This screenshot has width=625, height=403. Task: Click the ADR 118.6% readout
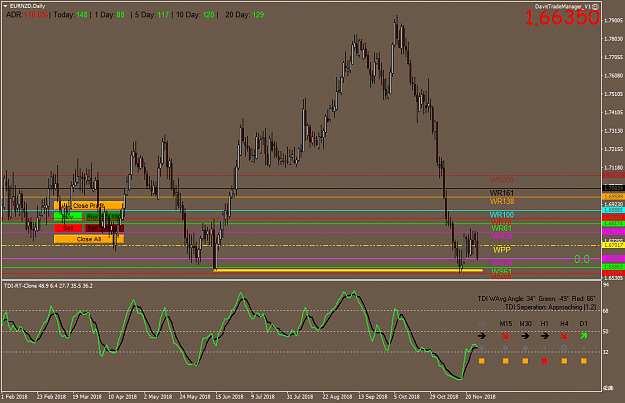pos(27,15)
